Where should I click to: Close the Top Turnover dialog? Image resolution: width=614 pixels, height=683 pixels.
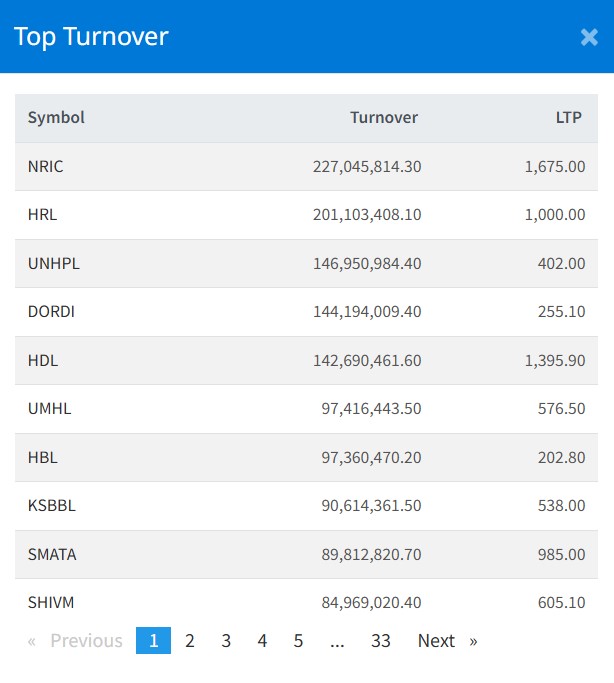coord(589,37)
